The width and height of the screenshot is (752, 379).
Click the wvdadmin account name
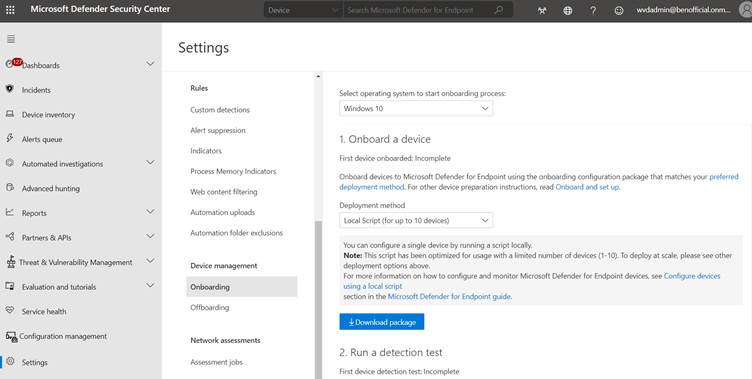pos(683,10)
